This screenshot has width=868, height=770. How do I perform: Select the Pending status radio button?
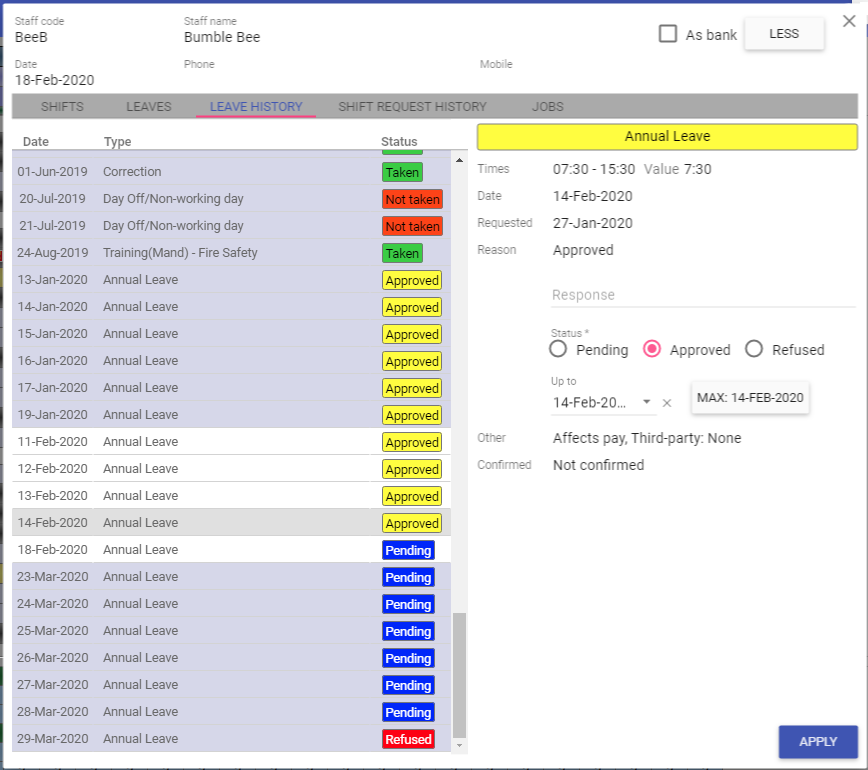[559, 349]
